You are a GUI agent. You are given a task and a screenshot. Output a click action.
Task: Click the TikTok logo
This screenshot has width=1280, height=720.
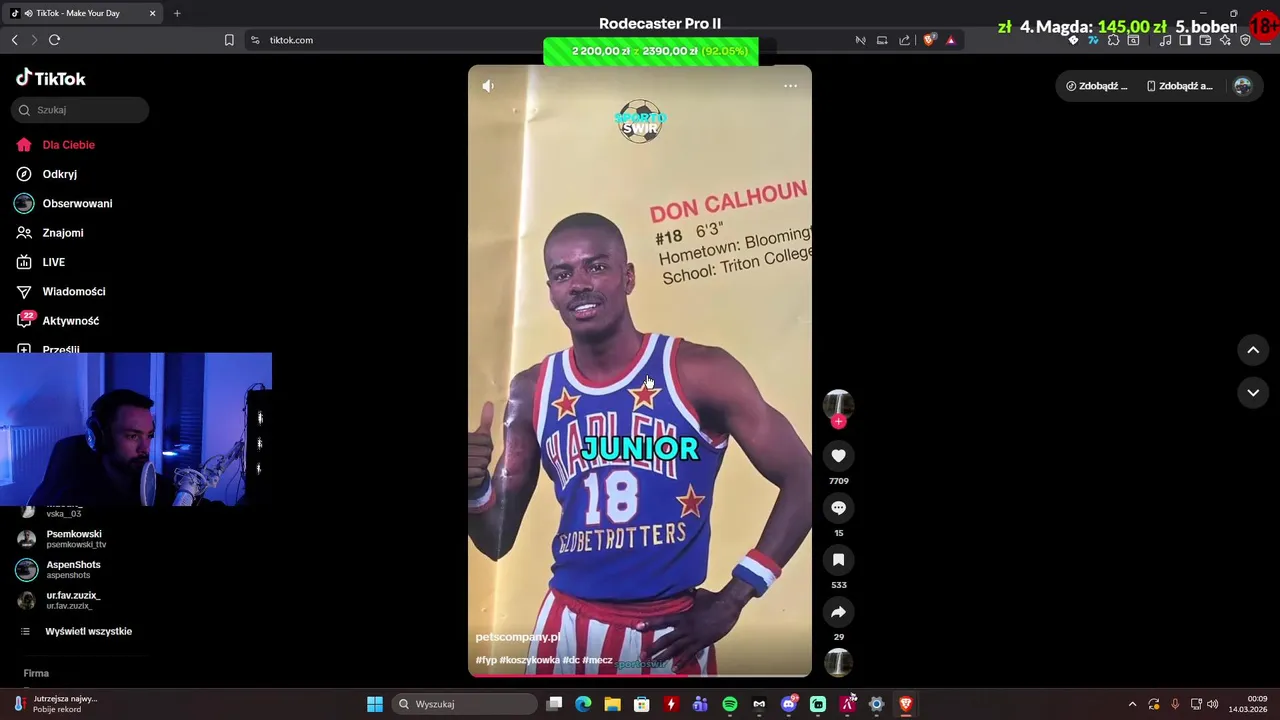click(x=51, y=78)
